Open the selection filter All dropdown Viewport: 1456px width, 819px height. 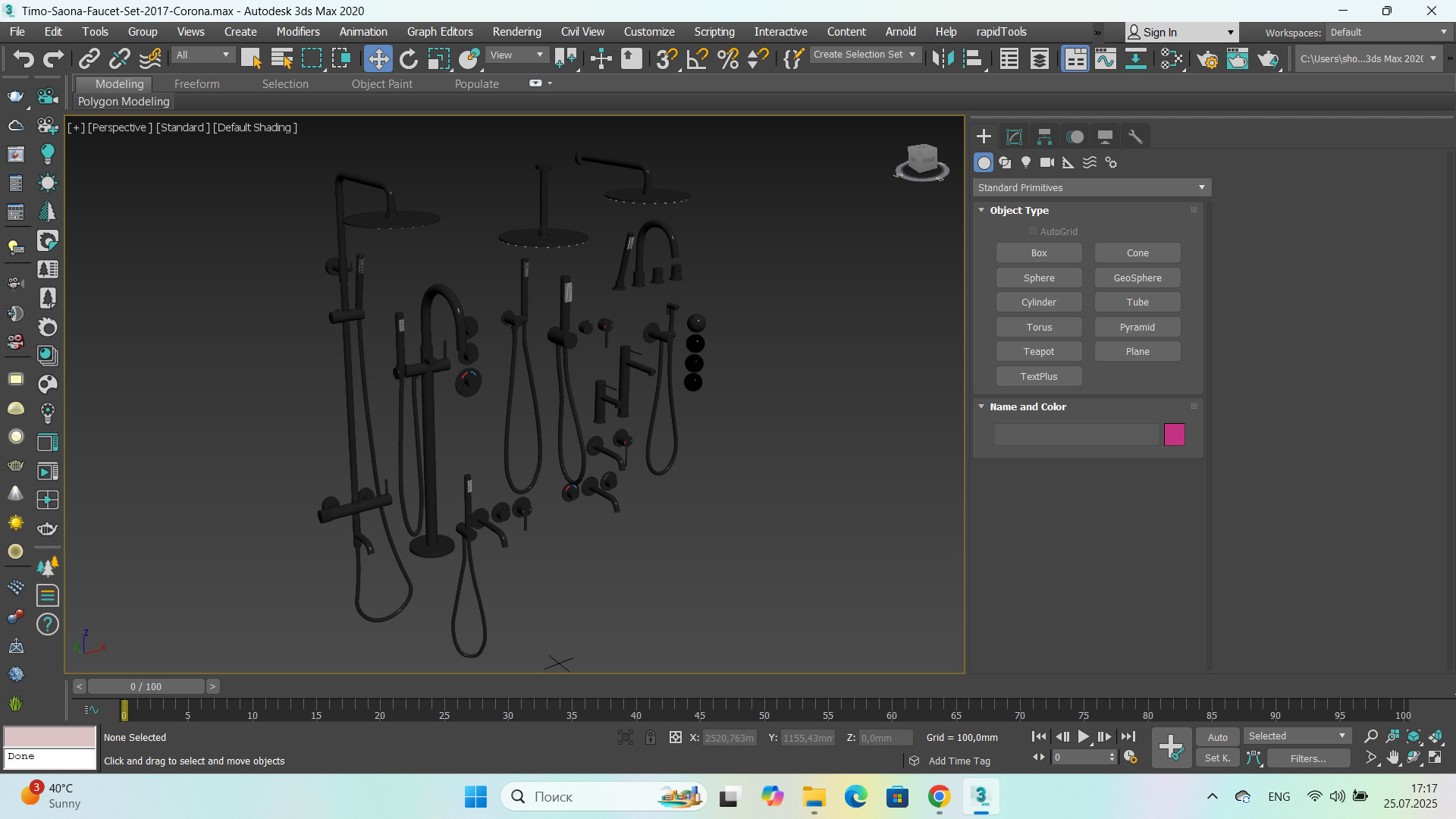tap(202, 55)
